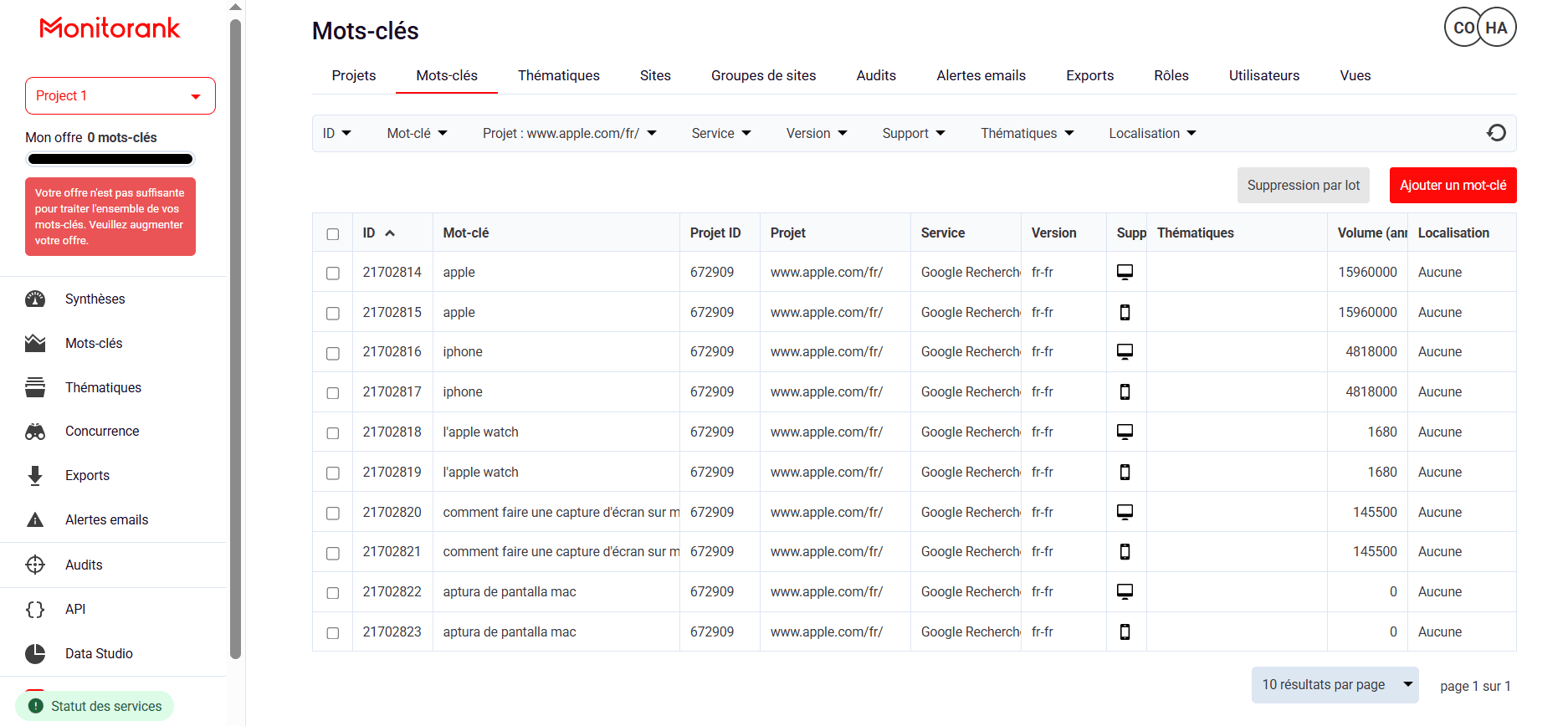The image size is (1568, 726).
Task: Click desktop icon in row 21702818
Action: coord(1125,432)
